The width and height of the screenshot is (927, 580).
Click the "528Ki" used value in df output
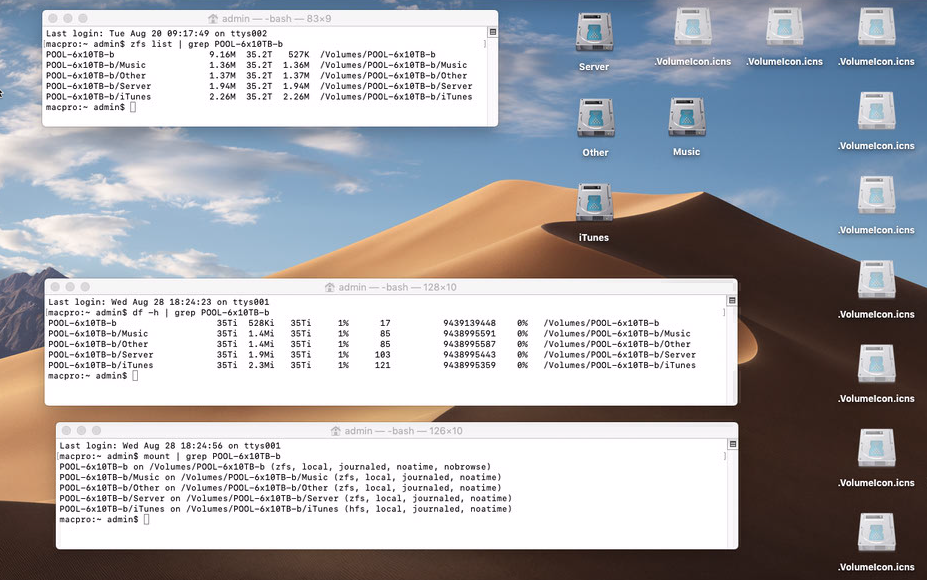pos(261,323)
